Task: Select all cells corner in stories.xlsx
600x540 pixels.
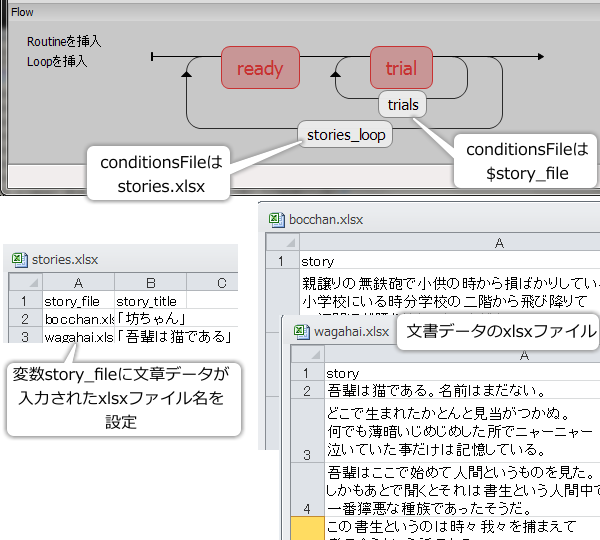Action: point(26,282)
